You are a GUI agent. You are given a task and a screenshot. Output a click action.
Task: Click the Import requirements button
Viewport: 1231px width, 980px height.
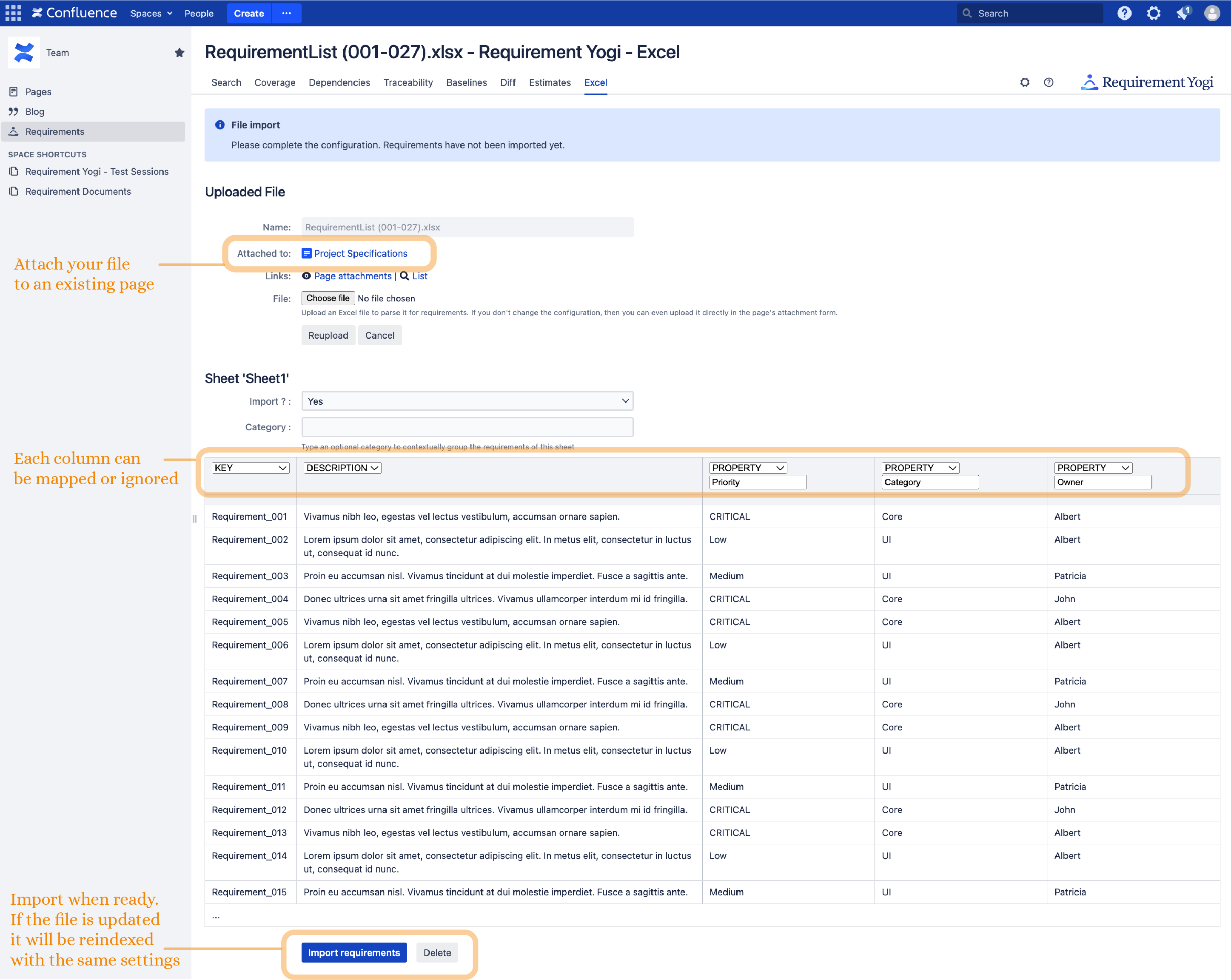[x=353, y=953]
